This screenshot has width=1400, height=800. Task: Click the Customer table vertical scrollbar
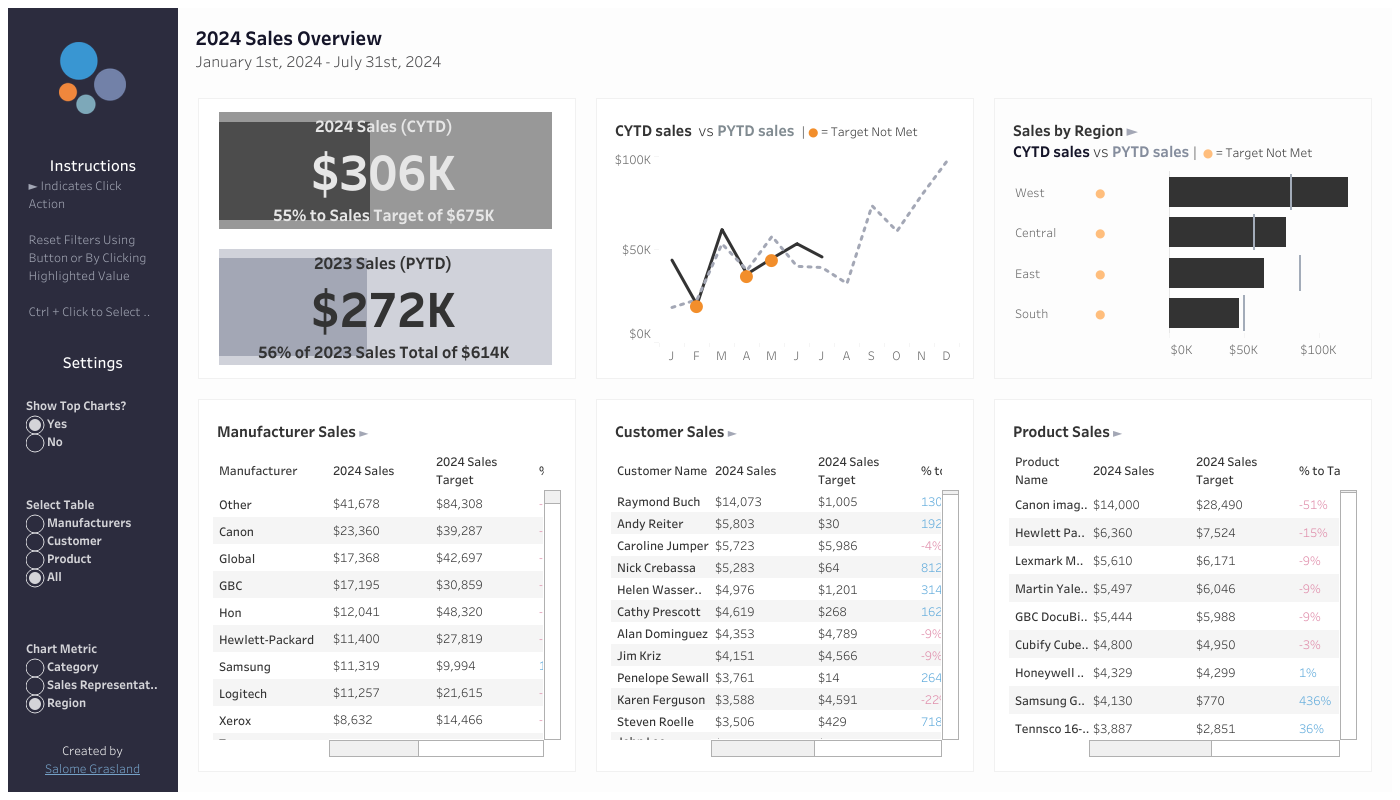point(950,615)
